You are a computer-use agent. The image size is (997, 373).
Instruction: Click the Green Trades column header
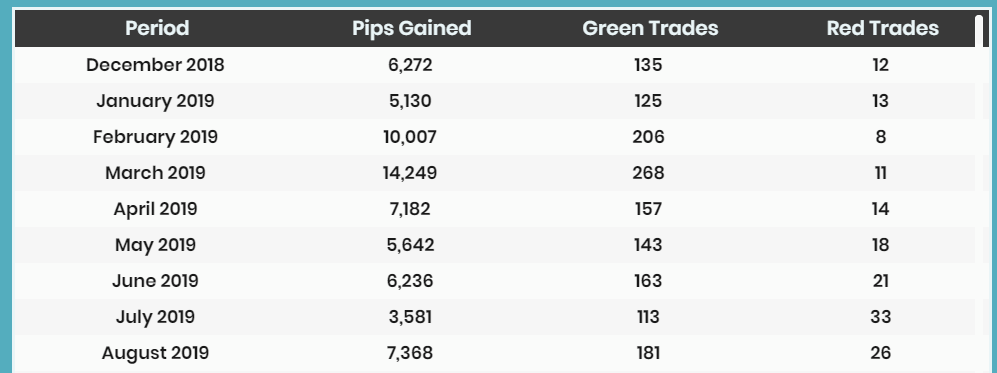[650, 29]
